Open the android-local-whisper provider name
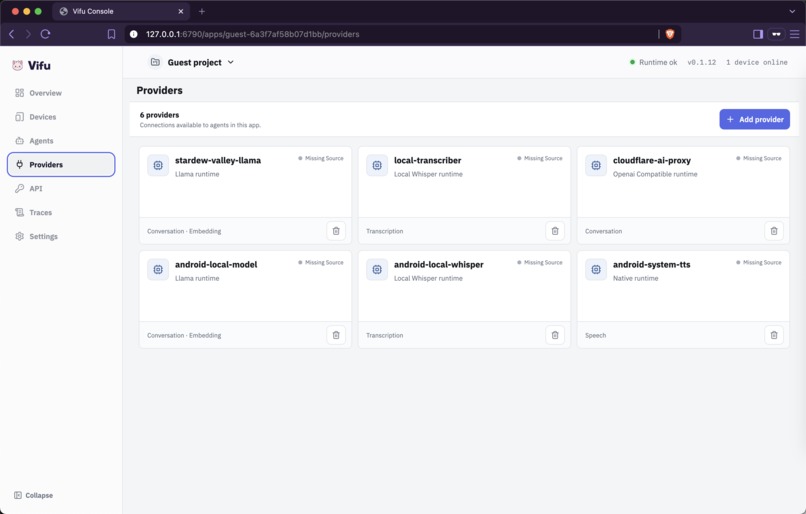 pyautogui.click(x=438, y=265)
